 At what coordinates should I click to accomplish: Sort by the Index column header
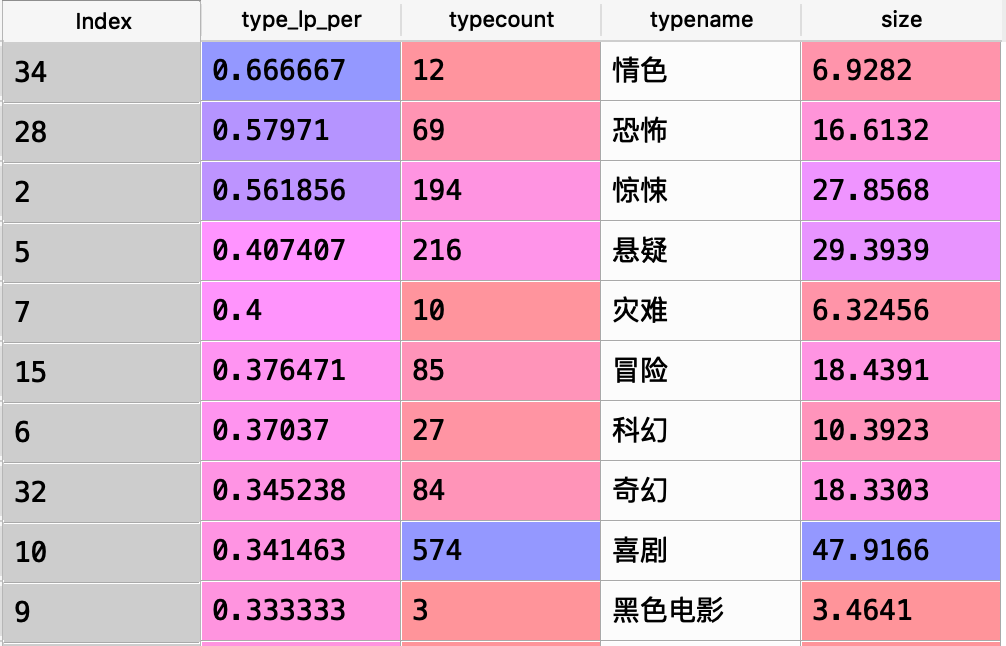(x=101, y=21)
